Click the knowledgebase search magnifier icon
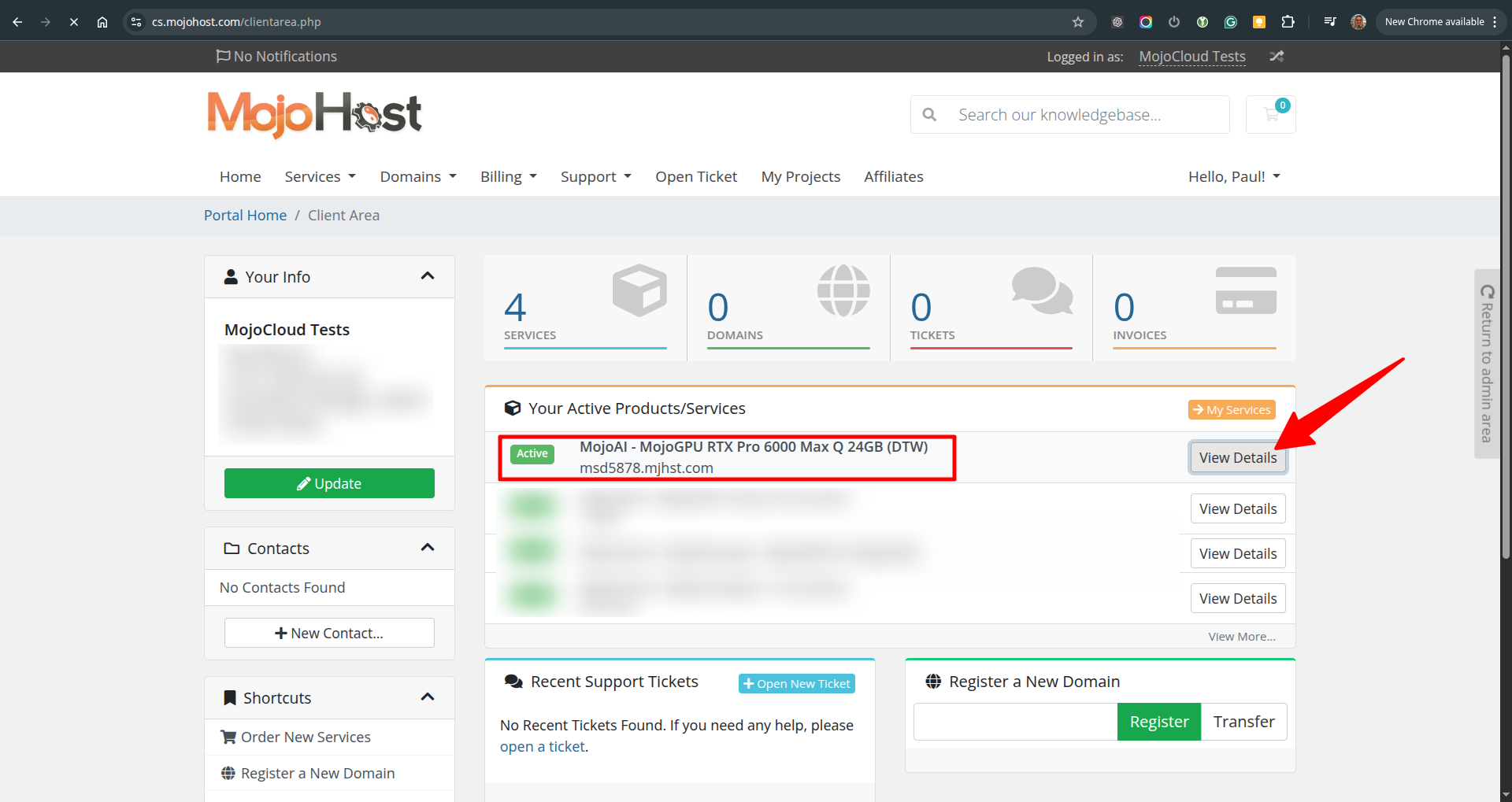This screenshot has height=802, width=1512. [x=929, y=115]
